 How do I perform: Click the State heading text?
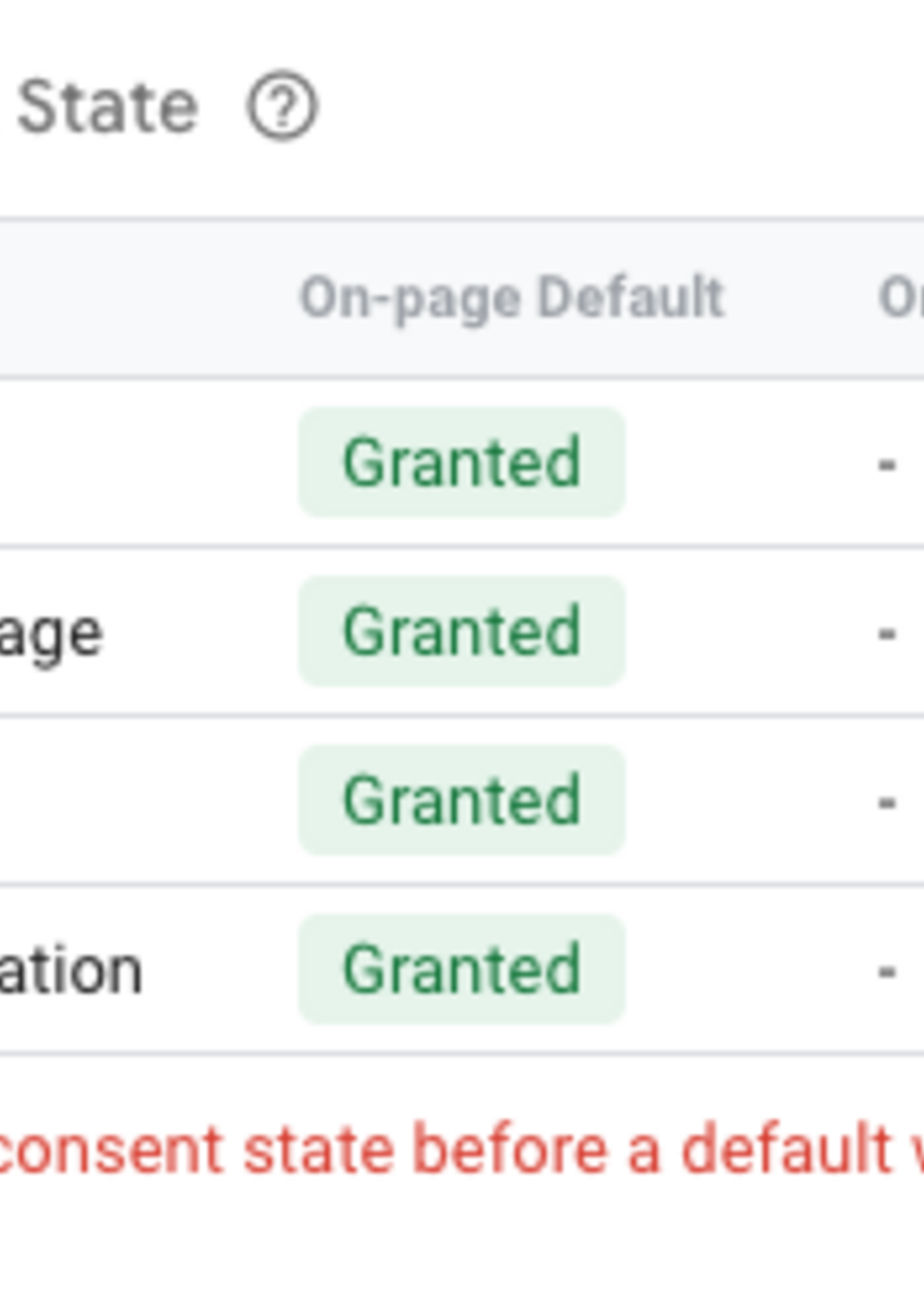pos(108,107)
